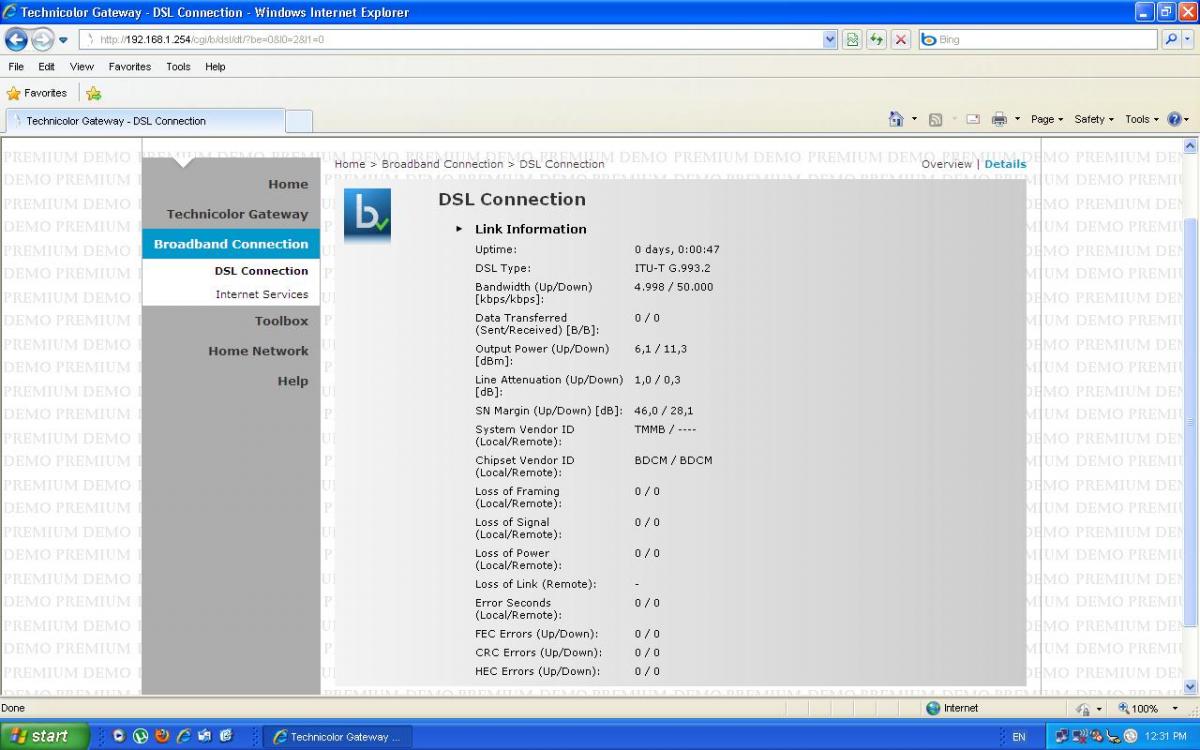
Task: Open Toolbox in the sidebar
Action: [x=281, y=321]
